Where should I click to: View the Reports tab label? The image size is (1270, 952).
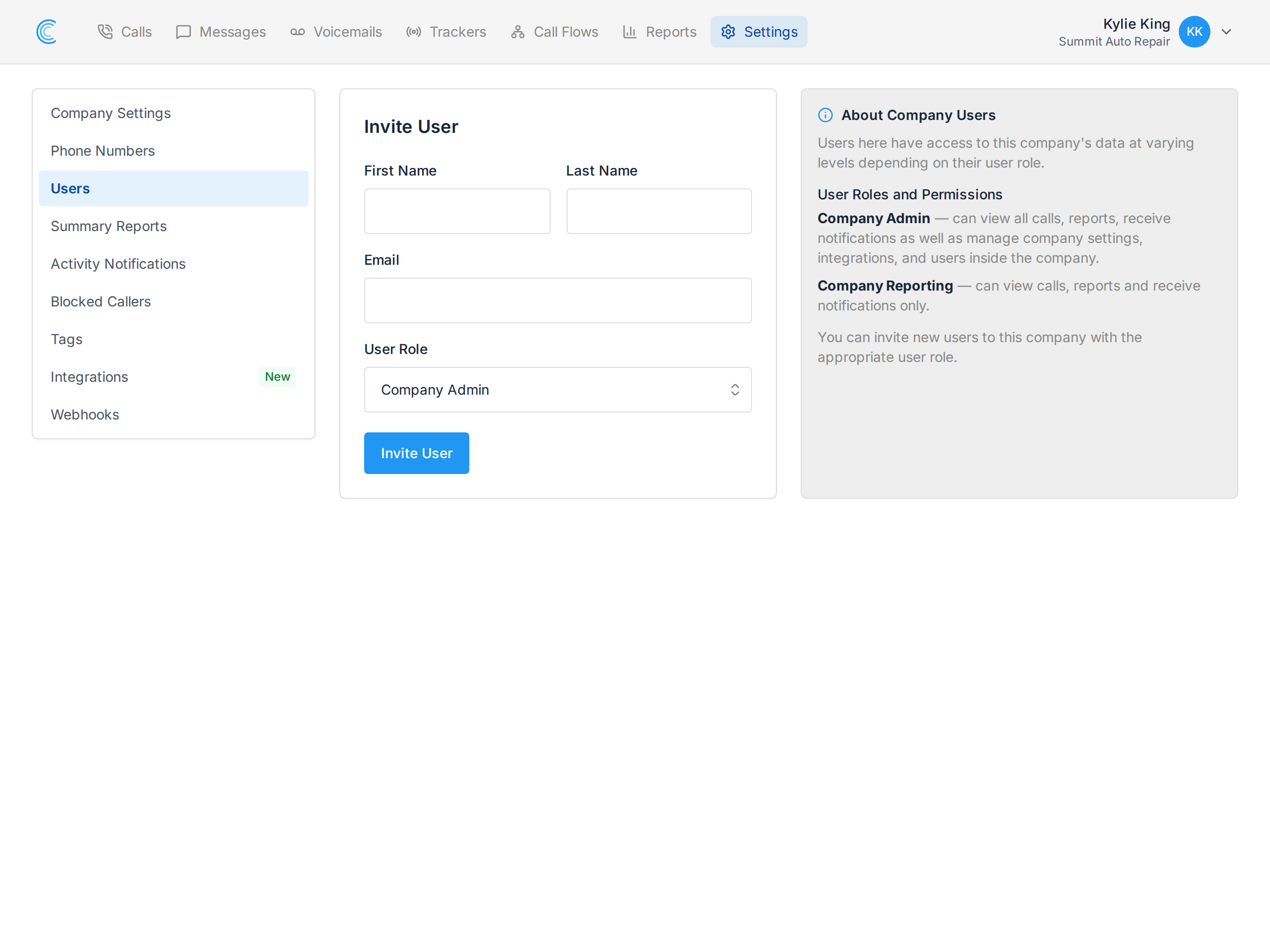[x=671, y=32]
